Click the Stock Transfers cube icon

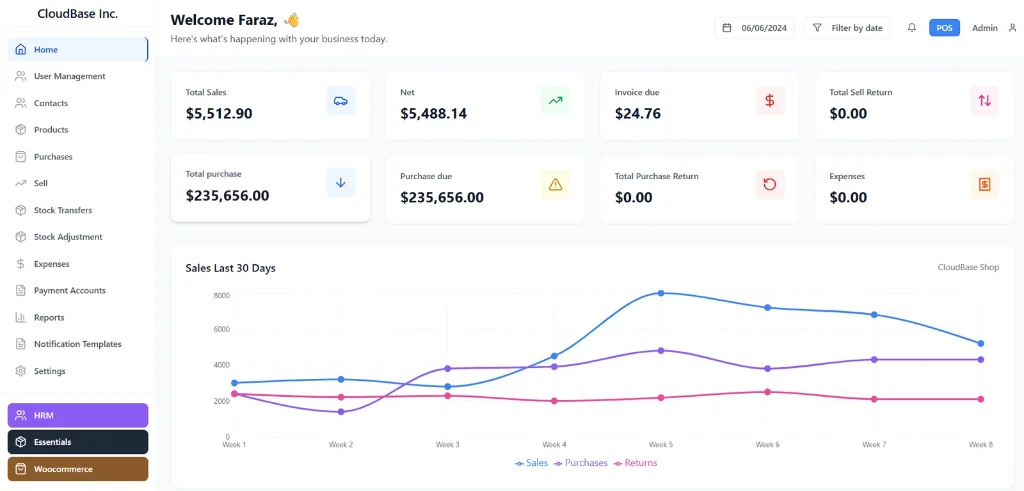pos(21,210)
